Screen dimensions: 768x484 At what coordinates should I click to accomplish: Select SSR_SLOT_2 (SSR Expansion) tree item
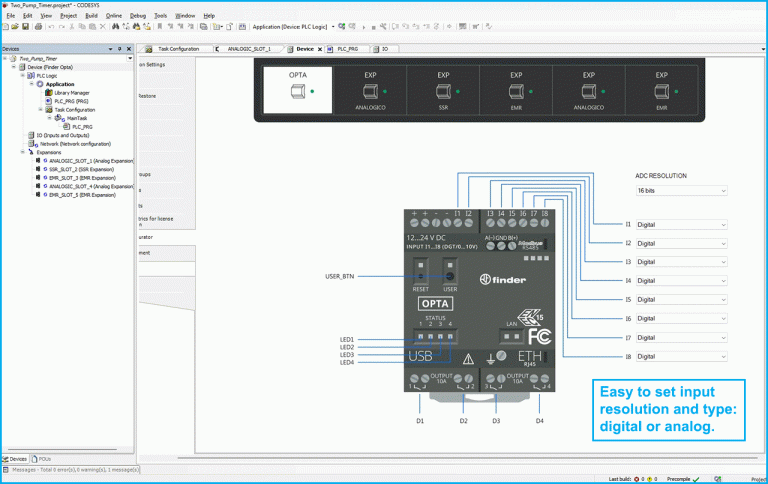pyautogui.click(x=81, y=169)
